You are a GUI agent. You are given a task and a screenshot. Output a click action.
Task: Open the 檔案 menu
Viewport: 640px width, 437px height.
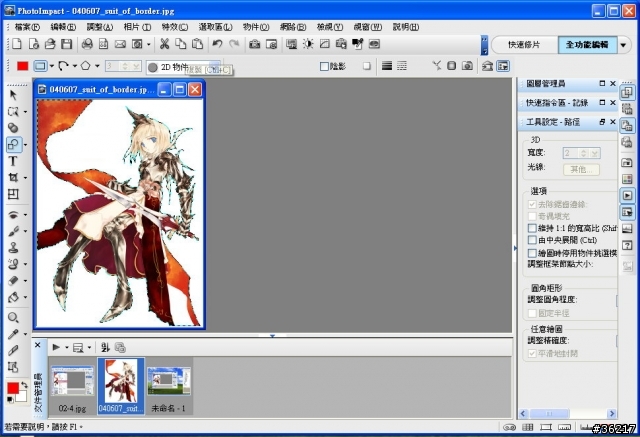tap(27, 27)
